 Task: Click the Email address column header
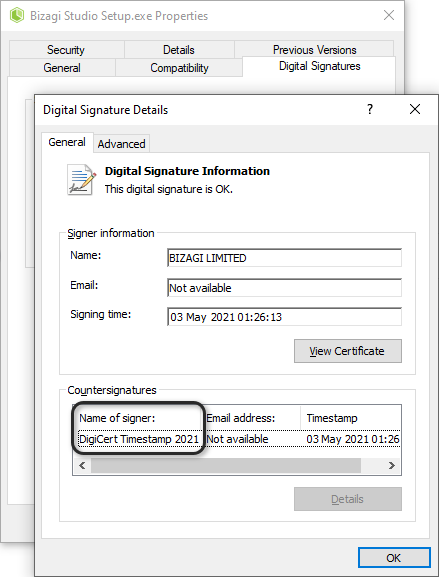tap(252, 418)
